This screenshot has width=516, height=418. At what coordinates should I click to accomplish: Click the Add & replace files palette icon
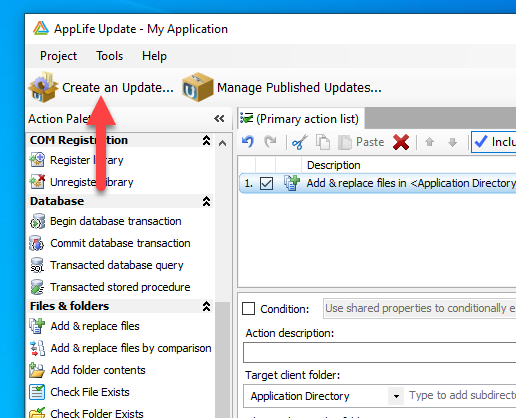[x=37, y=326]
